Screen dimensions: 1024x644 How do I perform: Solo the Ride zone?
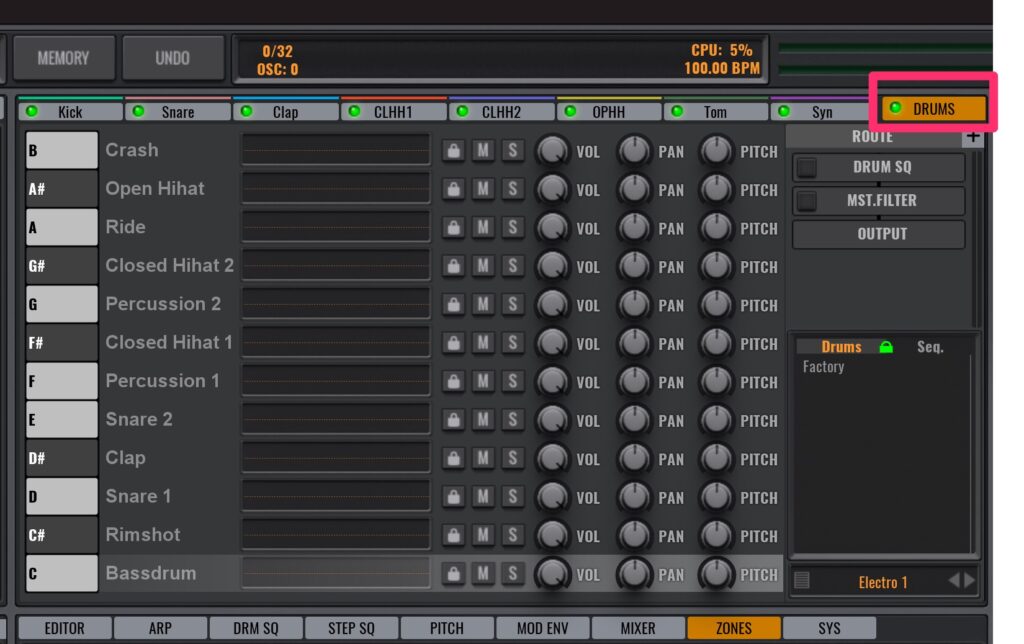(512, 228)
